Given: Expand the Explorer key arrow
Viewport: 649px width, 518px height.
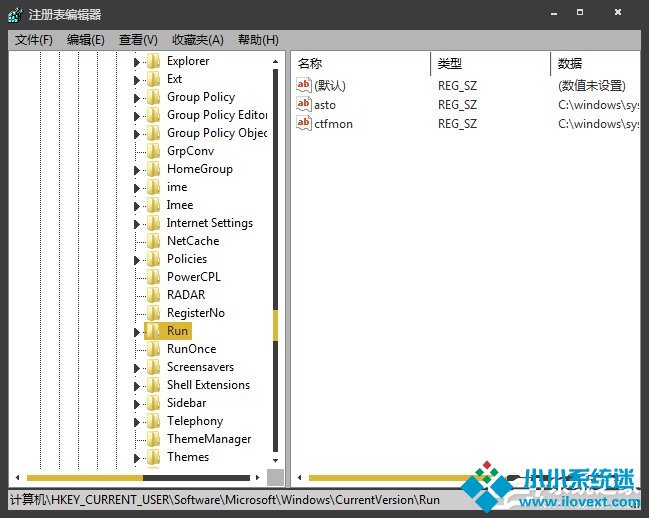Looking at the screenshot, I should [136, 62].
